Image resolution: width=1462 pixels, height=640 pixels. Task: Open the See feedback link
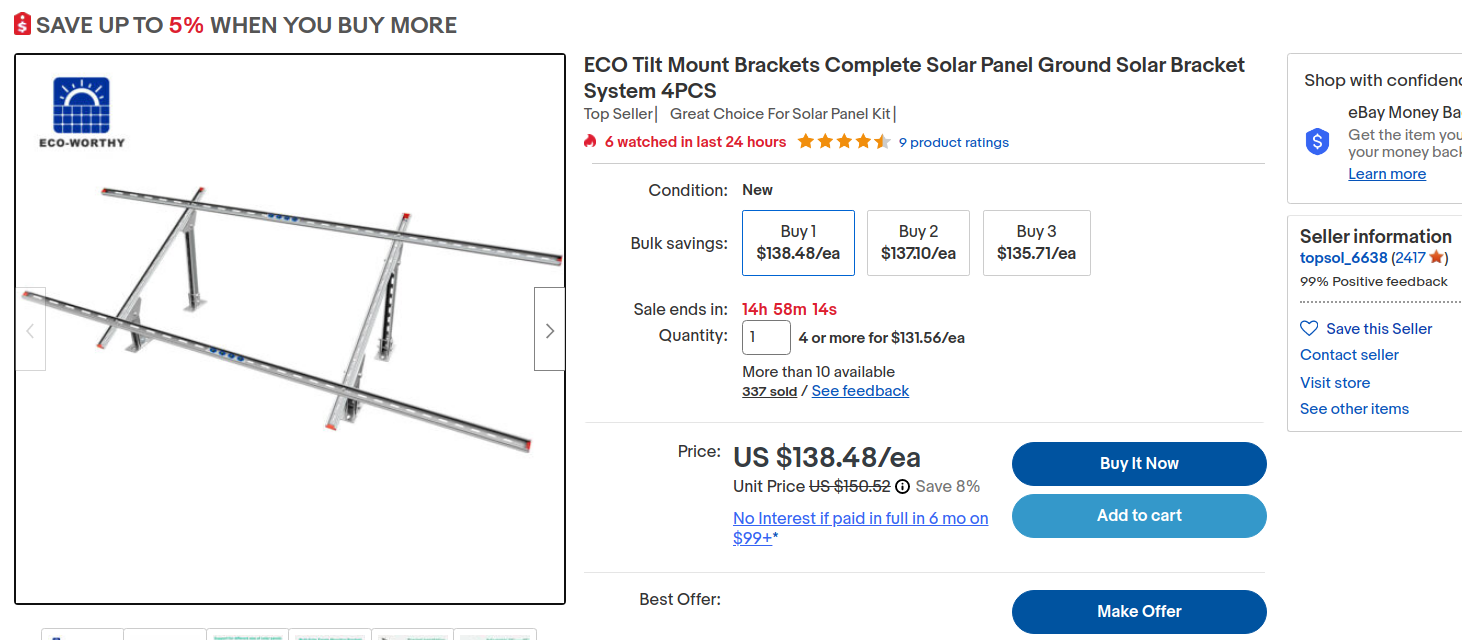pyautogui.click(x=860, y=391)
